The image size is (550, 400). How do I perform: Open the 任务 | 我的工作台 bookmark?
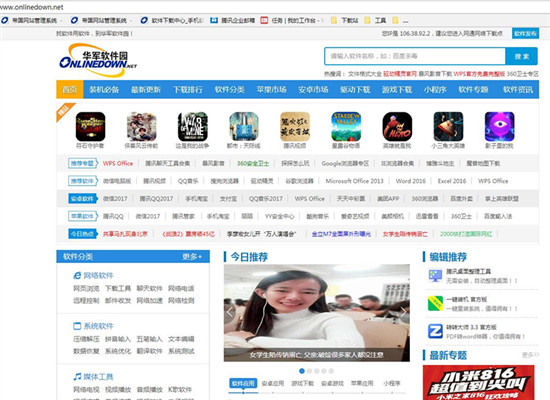click(292, 21)
